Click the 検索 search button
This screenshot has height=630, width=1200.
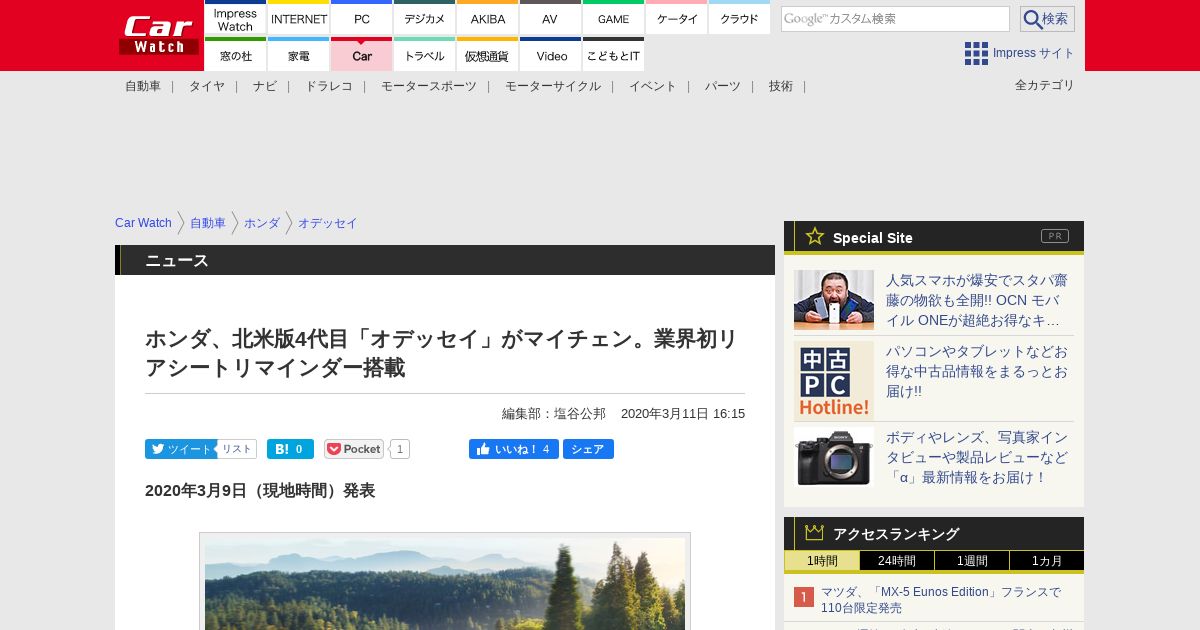1047,19
